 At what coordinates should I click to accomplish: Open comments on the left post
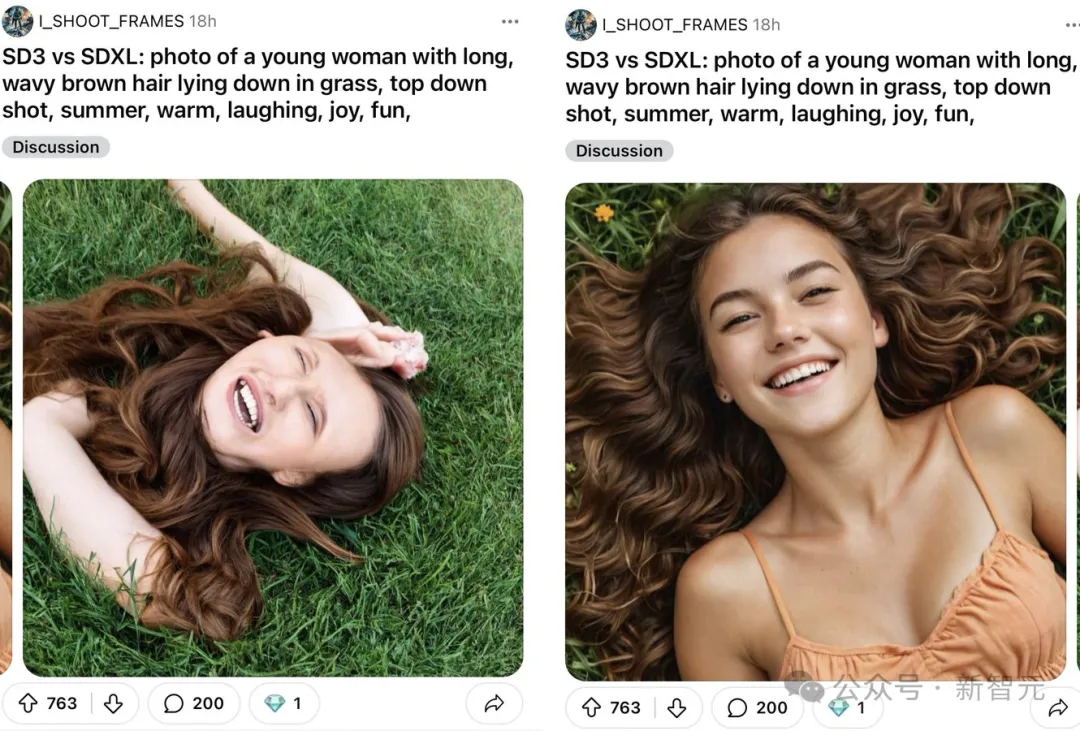click(194, 703)
